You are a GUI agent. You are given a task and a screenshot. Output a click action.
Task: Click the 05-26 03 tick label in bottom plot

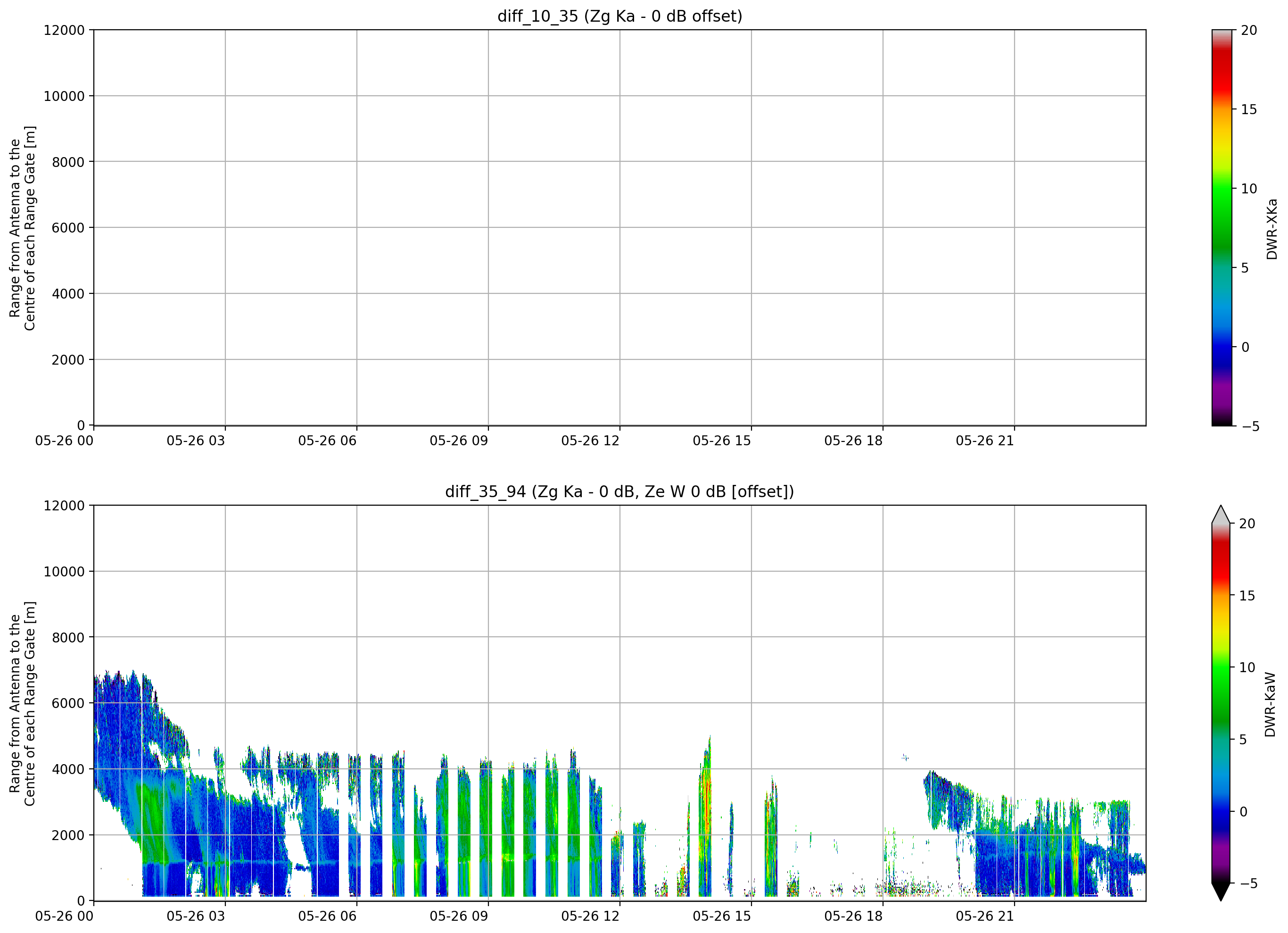[195, 916]
